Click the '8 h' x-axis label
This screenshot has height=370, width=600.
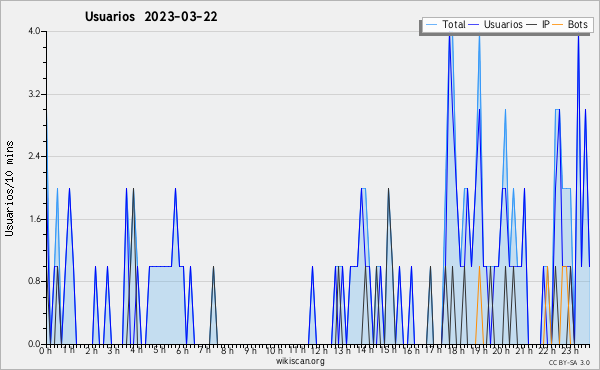click(227, 351)
